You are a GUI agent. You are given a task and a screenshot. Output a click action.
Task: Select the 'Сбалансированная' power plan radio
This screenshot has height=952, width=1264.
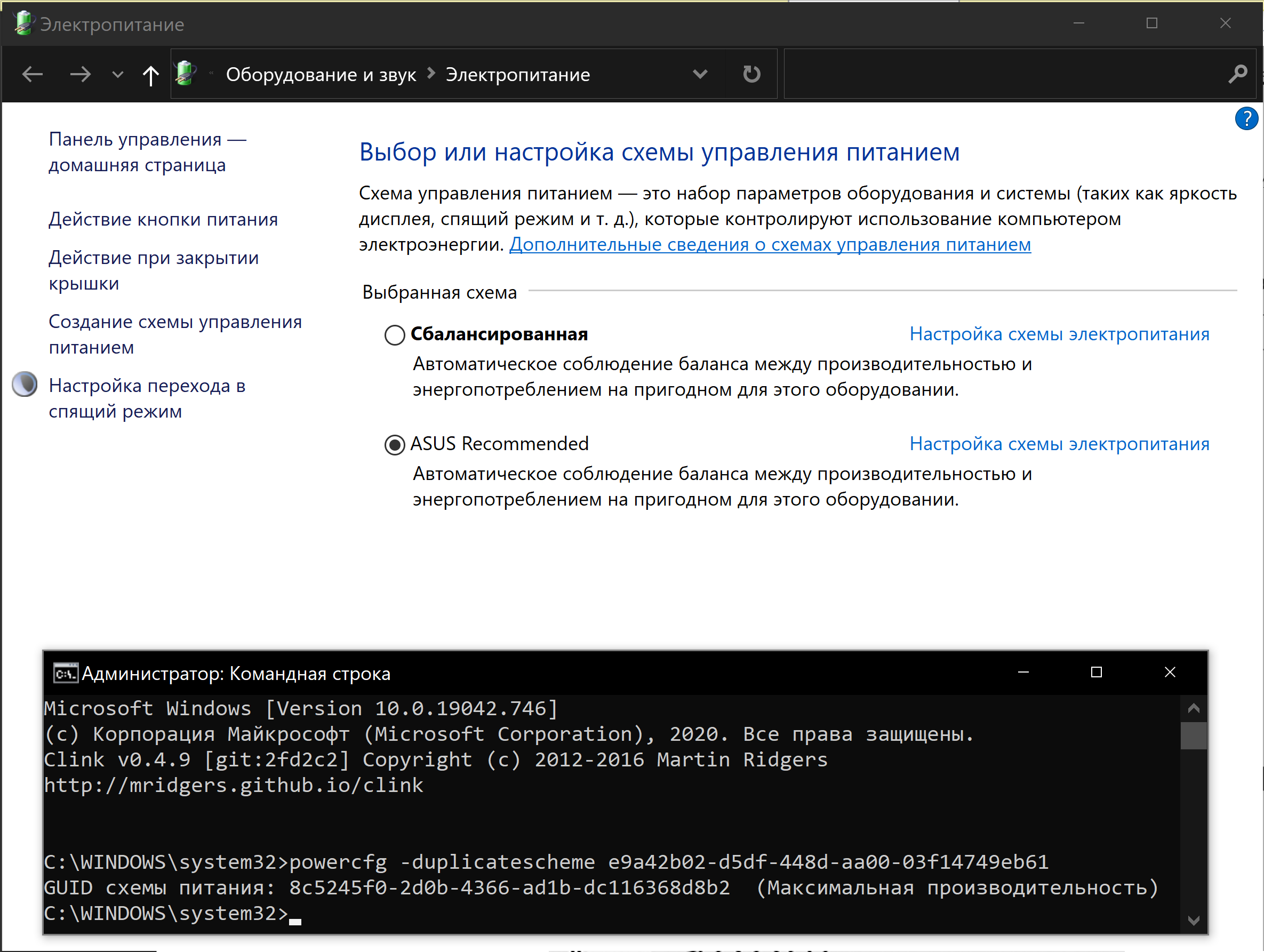click(394, 335)
